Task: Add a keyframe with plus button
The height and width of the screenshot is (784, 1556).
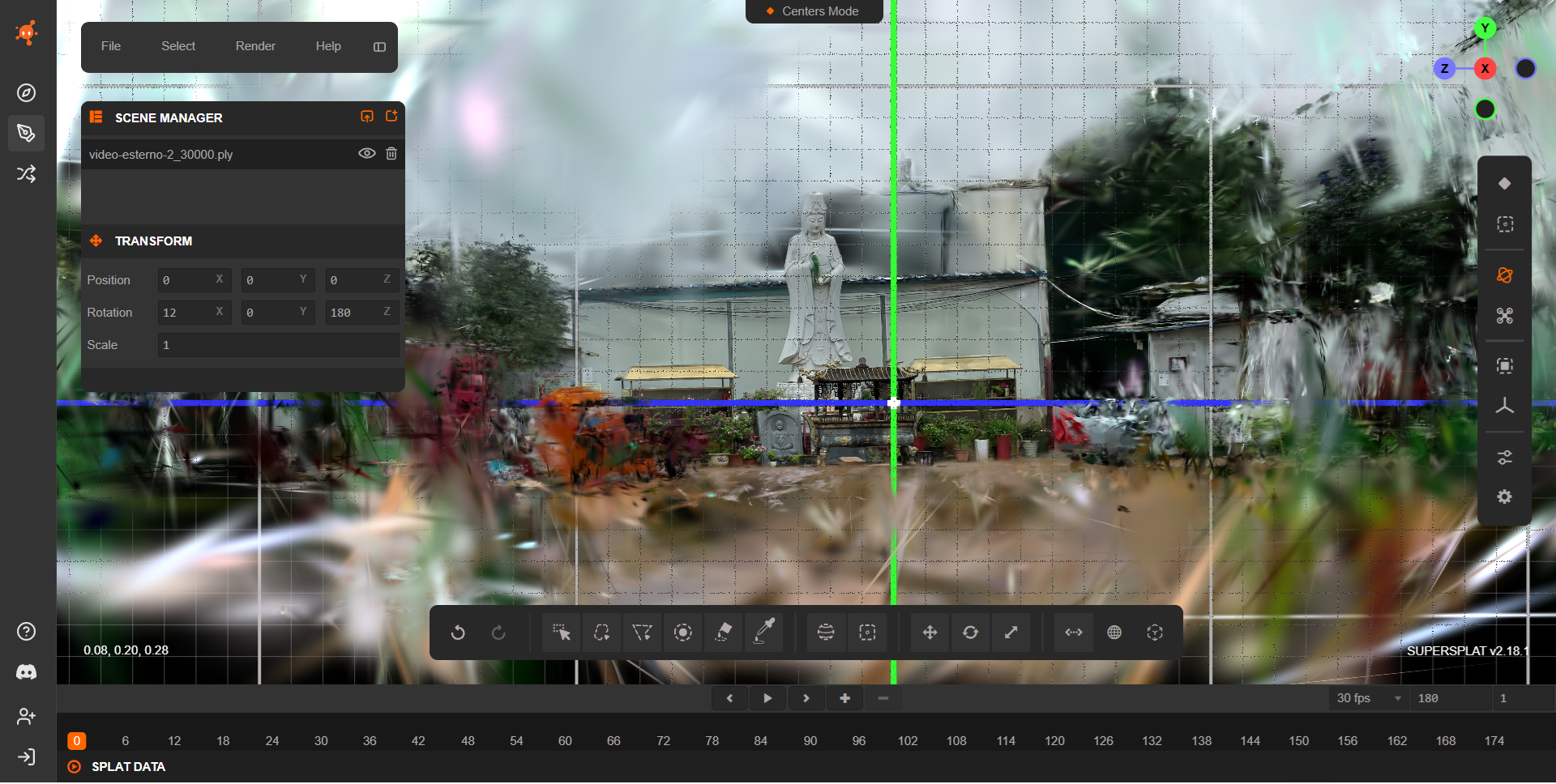Action: click(845, 698)
